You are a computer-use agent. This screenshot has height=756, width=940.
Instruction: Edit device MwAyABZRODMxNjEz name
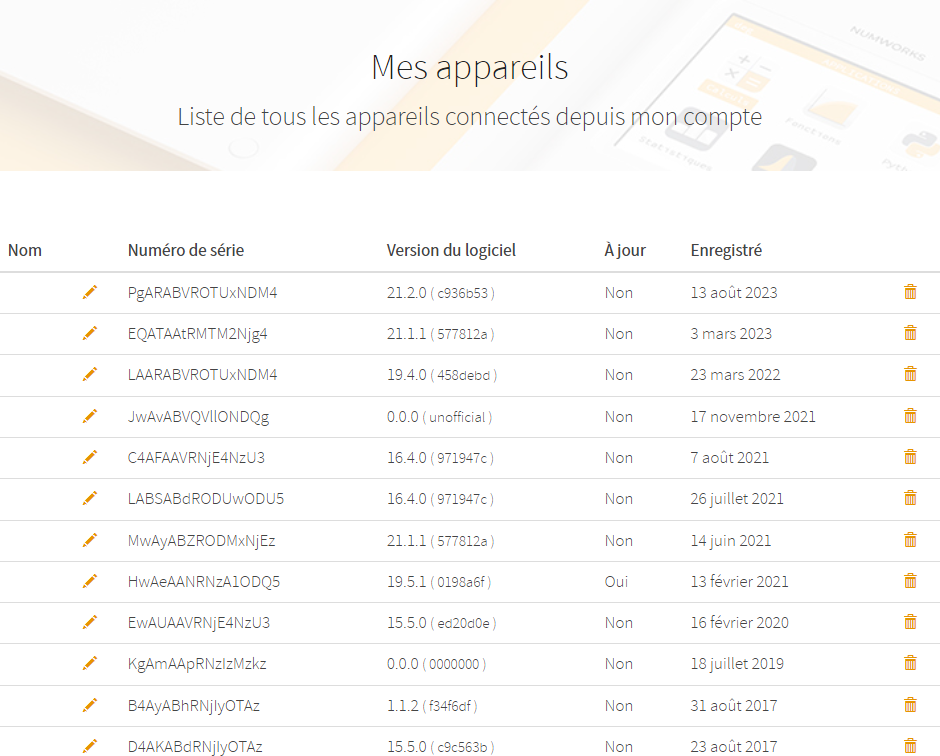90,540
